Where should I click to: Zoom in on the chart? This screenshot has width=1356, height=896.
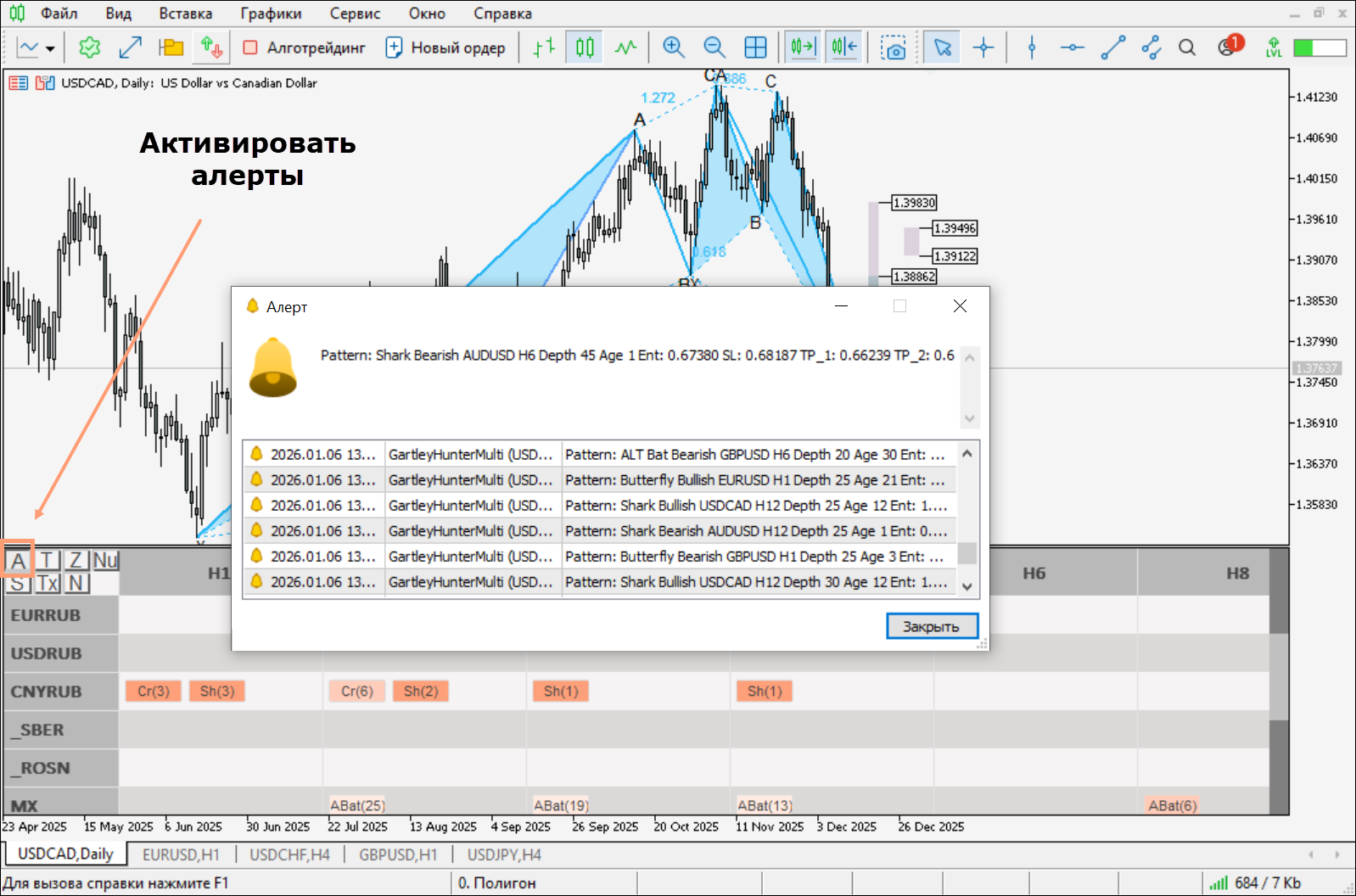674,48
